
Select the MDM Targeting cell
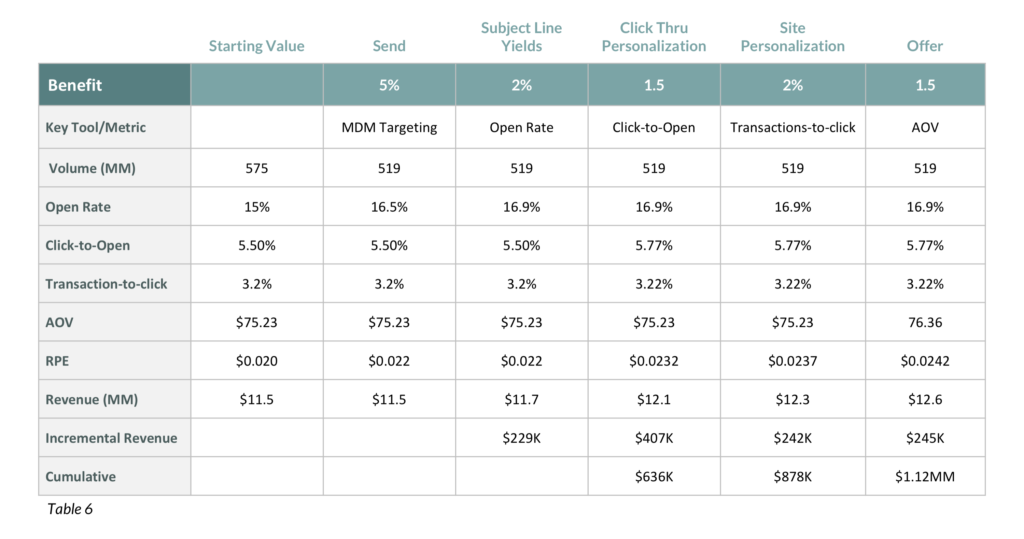[x=389, y=127]
